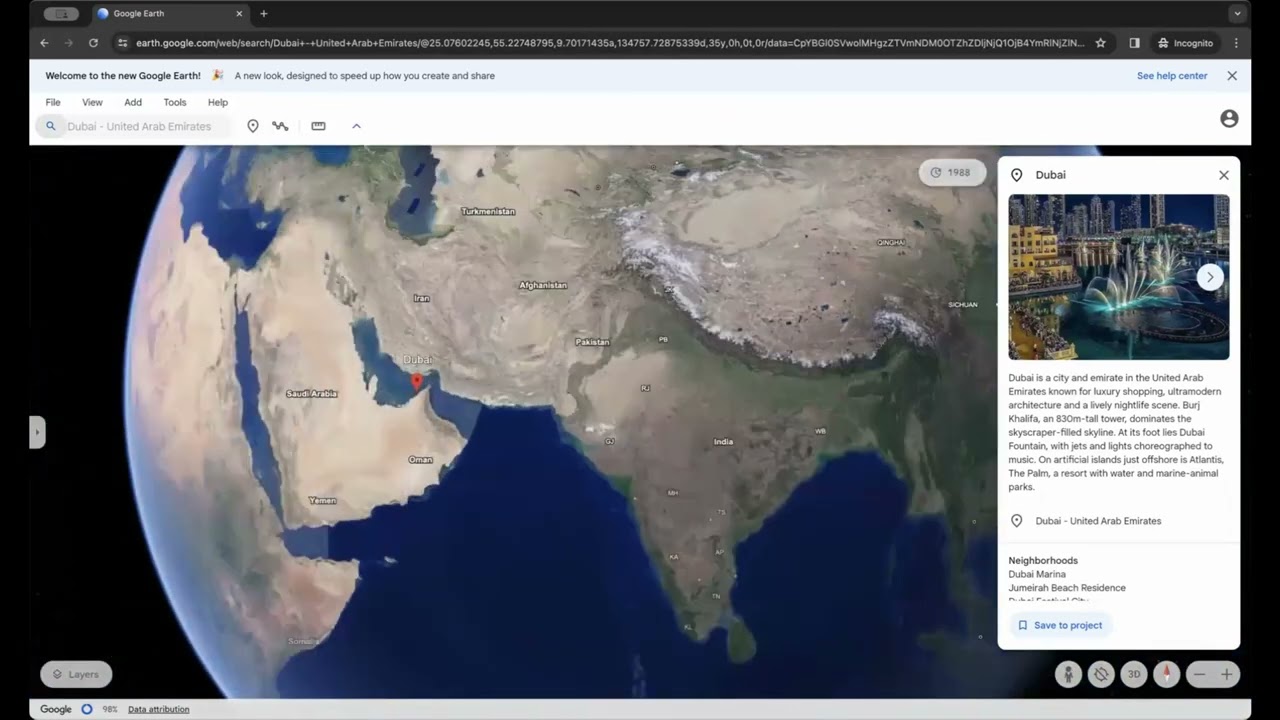Open the measure distance ruler tool
Screen dimensions: 1280x720
(318, 126)
